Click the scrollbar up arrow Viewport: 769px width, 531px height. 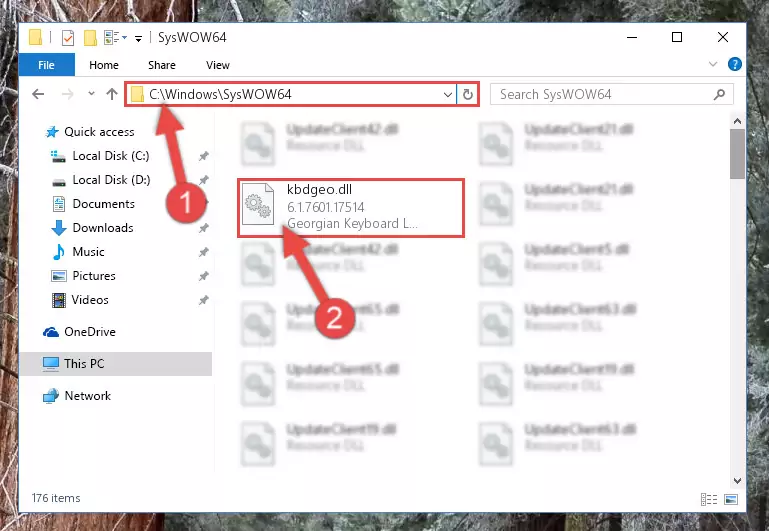(737, 121)
